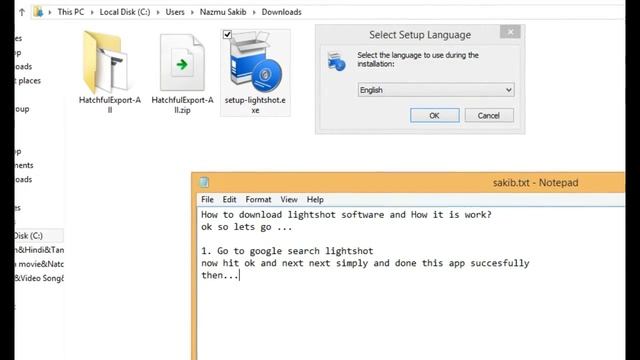Select the 'movie&Nat' sidebar item
Viewport: 640px width, 360px height.
tap(39, 264)
